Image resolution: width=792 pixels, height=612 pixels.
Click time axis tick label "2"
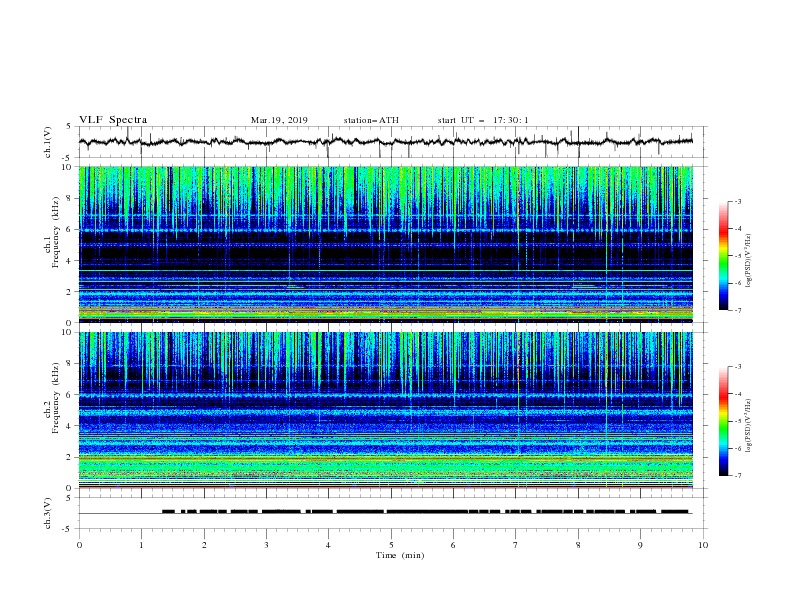pos(204,545)
